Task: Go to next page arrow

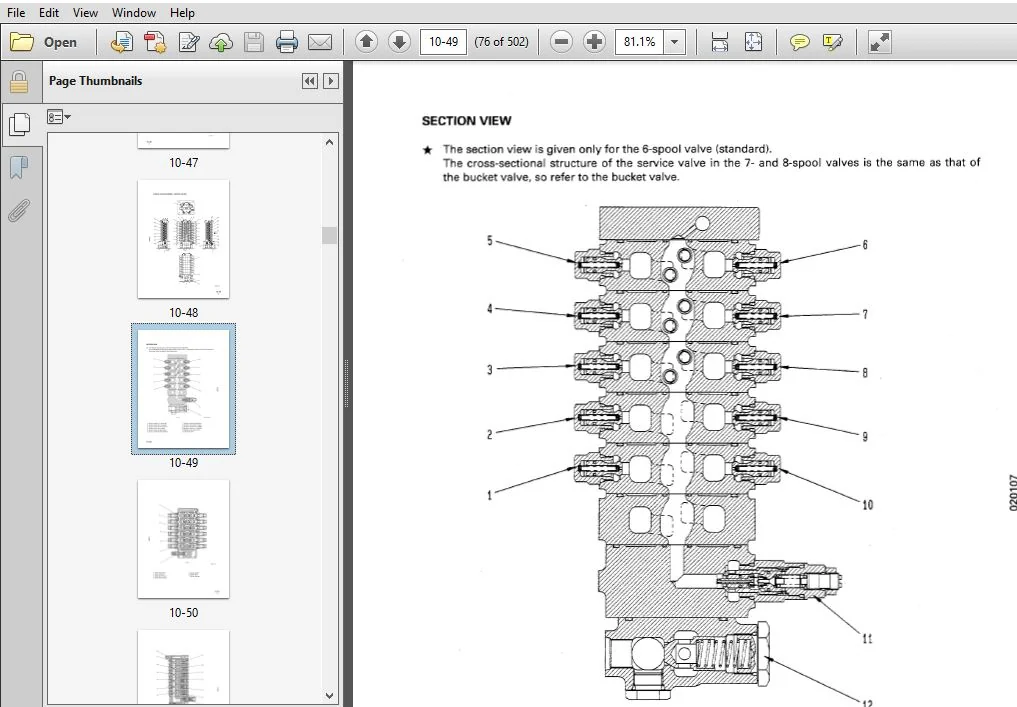Action: [400, 42]
